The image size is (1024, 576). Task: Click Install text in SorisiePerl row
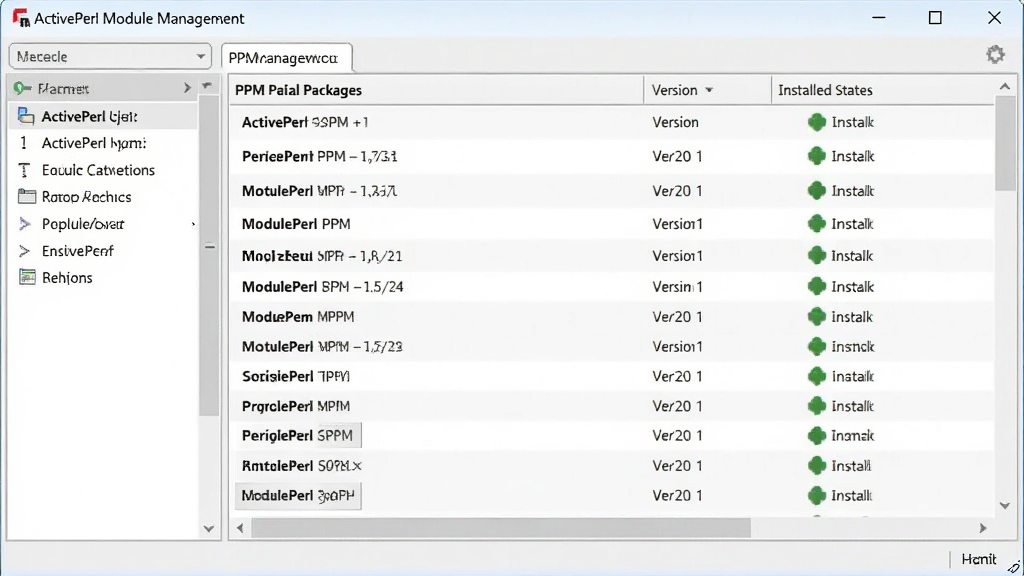tap(852, 376)
